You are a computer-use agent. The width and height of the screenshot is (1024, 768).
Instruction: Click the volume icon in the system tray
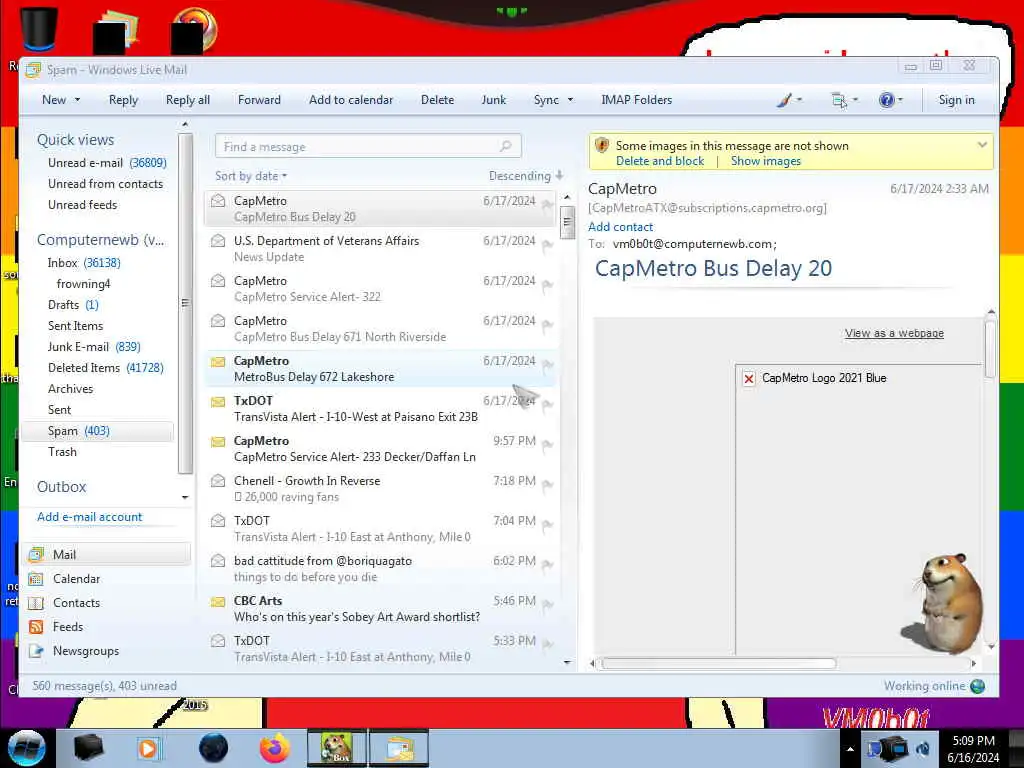click(923, 749)
